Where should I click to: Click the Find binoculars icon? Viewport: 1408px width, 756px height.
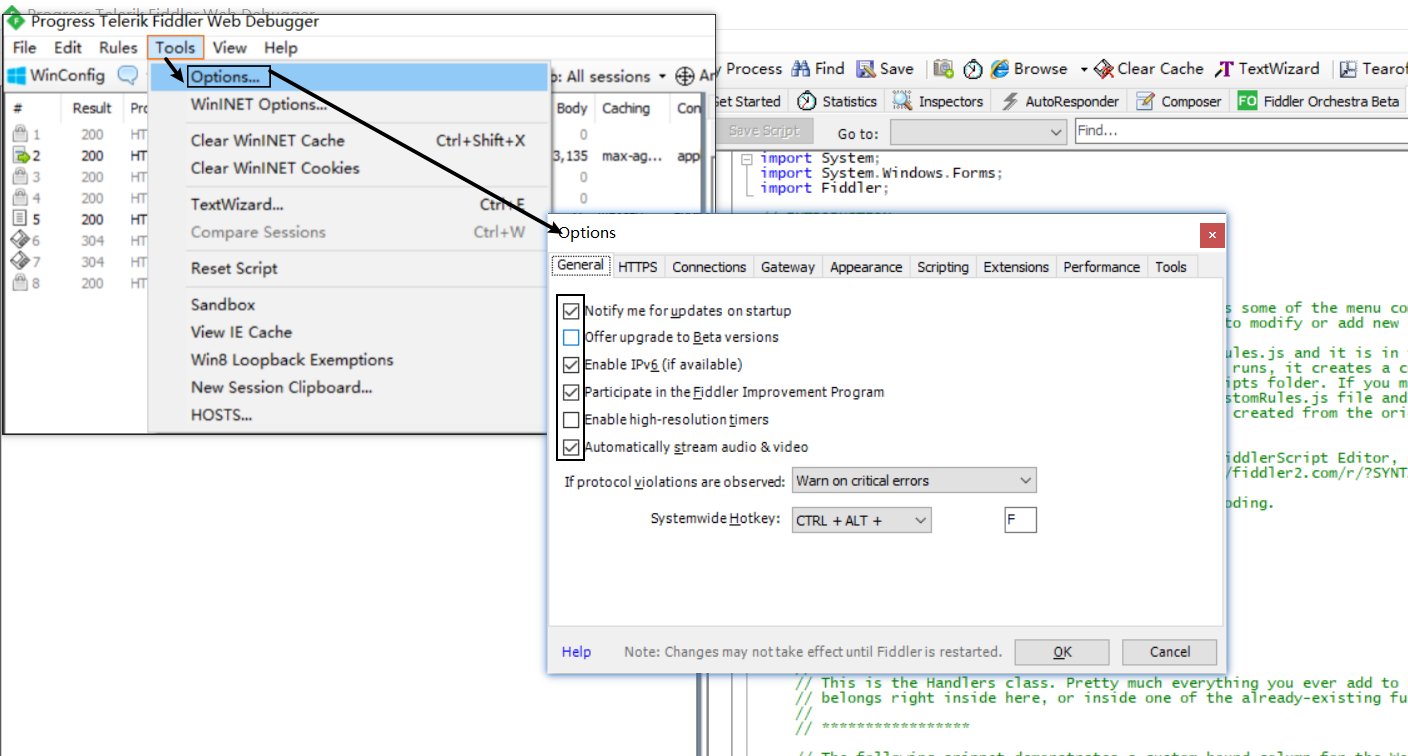(x=801, y=69)
